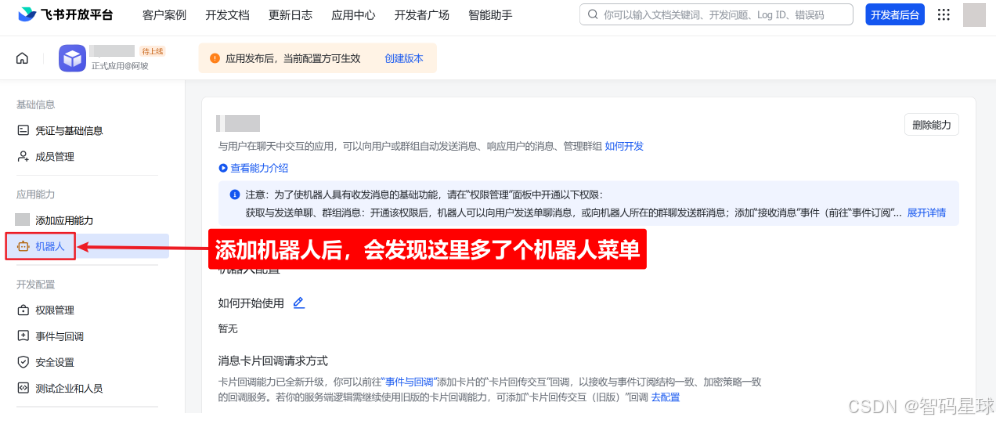The height and width of the screenshot is (424, 998).
Task: Click the 待上线 status tag
Action: point(153,52)
